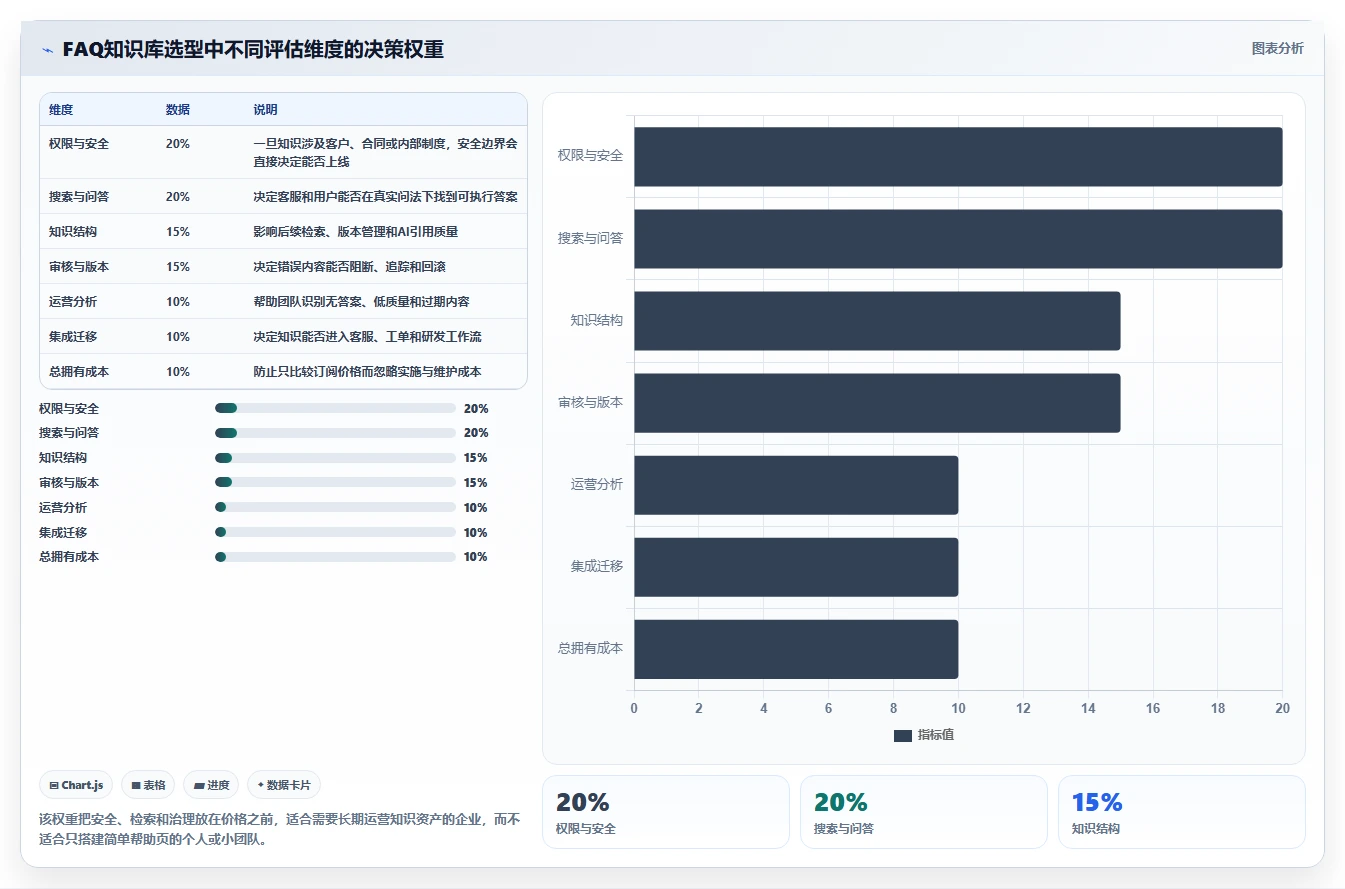
Task: Click the 知识结构 progress bar
Action: coord(335,458)
